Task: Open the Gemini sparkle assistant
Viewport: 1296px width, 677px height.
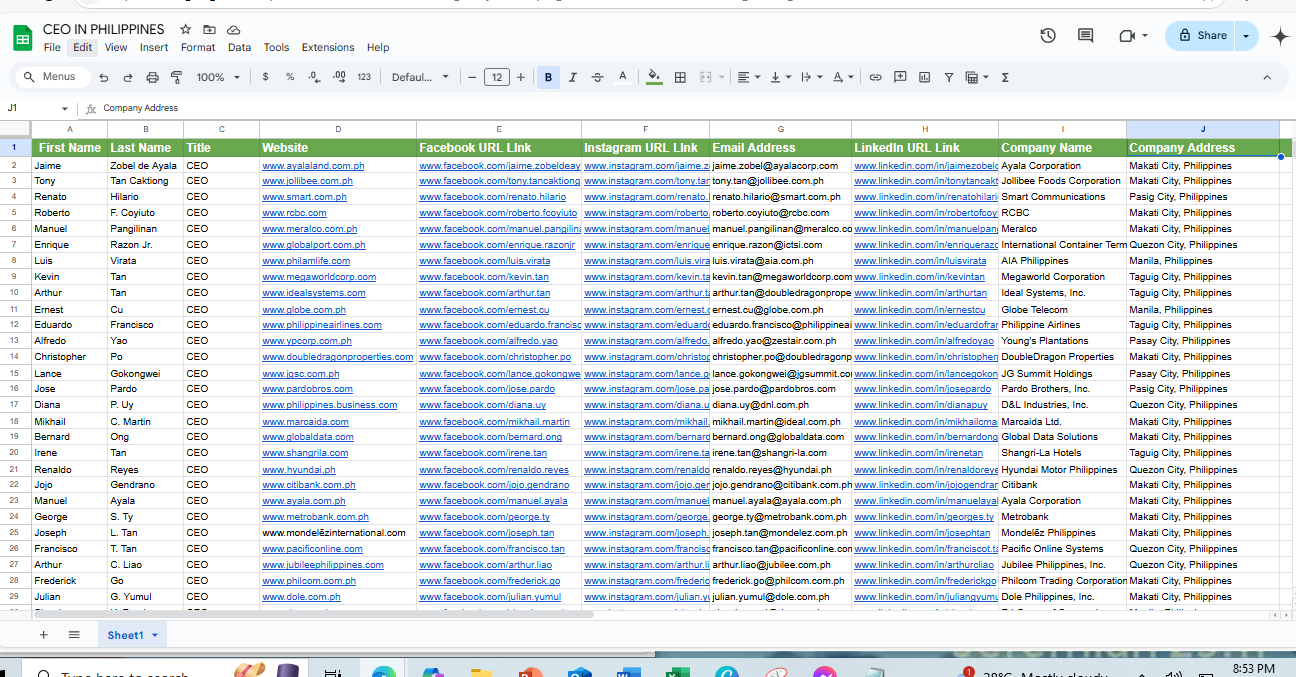Action: (1279, 36)
